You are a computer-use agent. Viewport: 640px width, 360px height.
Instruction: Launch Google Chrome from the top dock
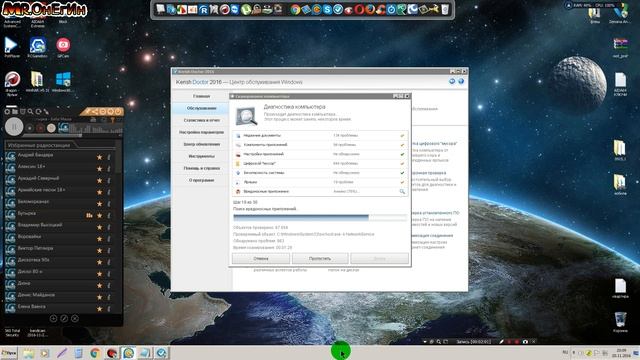click(295, 9)
